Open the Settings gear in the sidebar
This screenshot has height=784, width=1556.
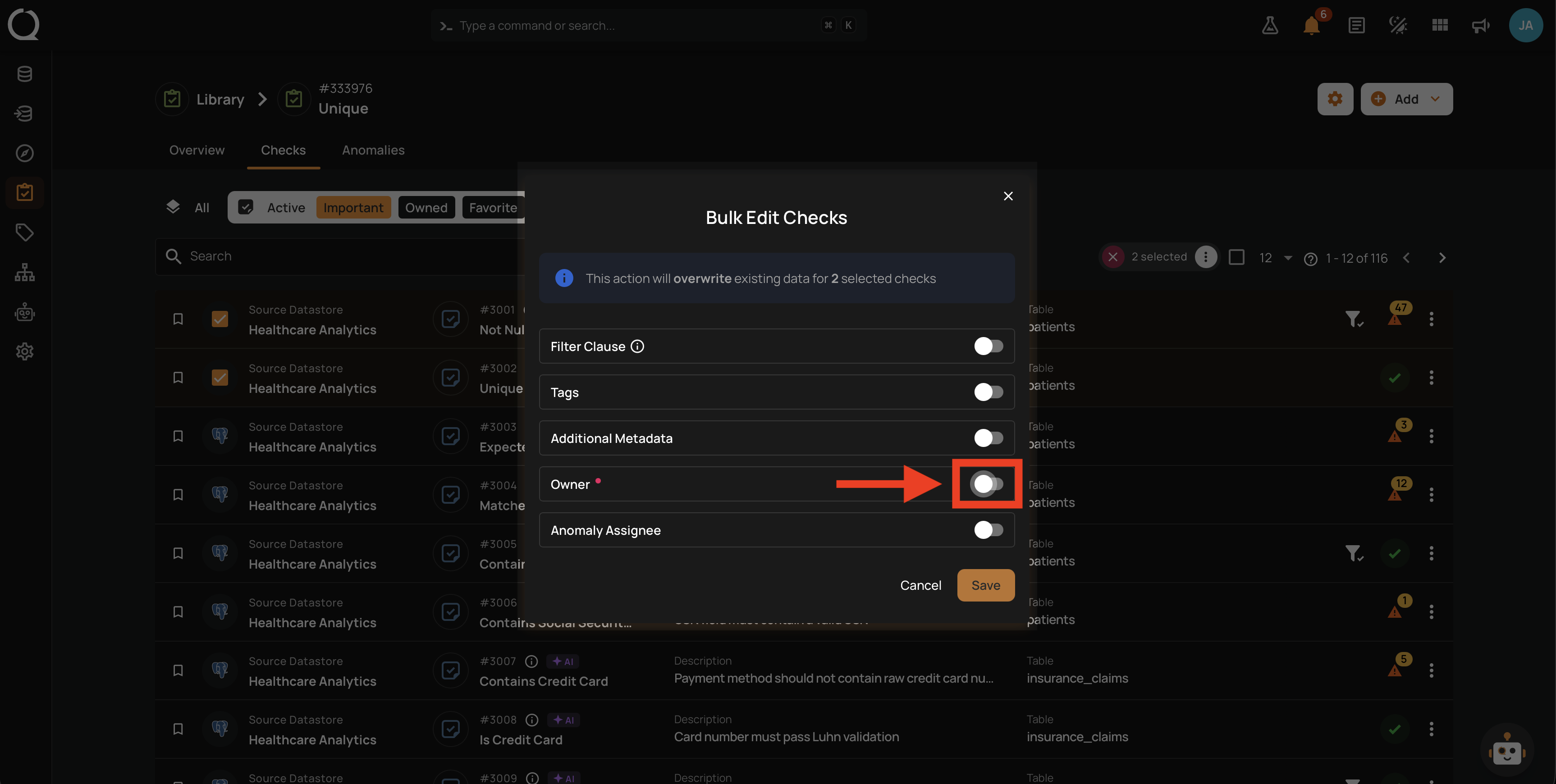(24, 351)
